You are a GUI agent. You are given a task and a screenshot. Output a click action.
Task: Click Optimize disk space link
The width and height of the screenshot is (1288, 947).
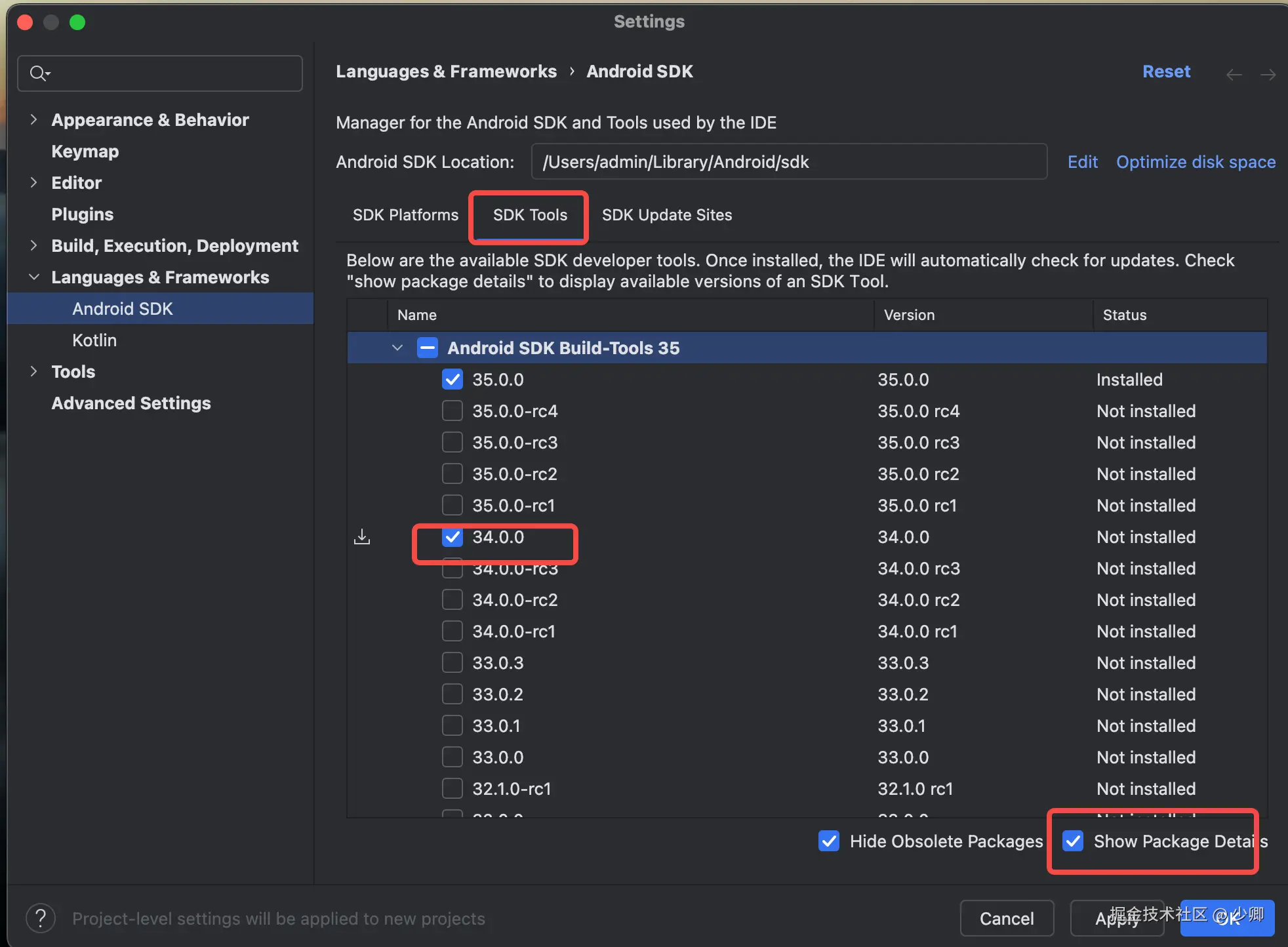click(1196, 162)
